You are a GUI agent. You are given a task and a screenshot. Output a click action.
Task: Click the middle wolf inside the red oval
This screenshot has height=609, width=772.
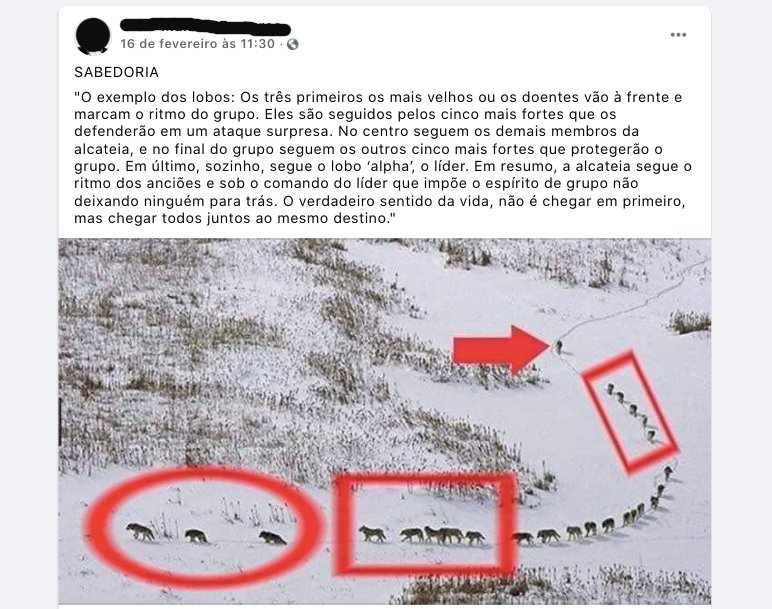(x=196, y=536)
